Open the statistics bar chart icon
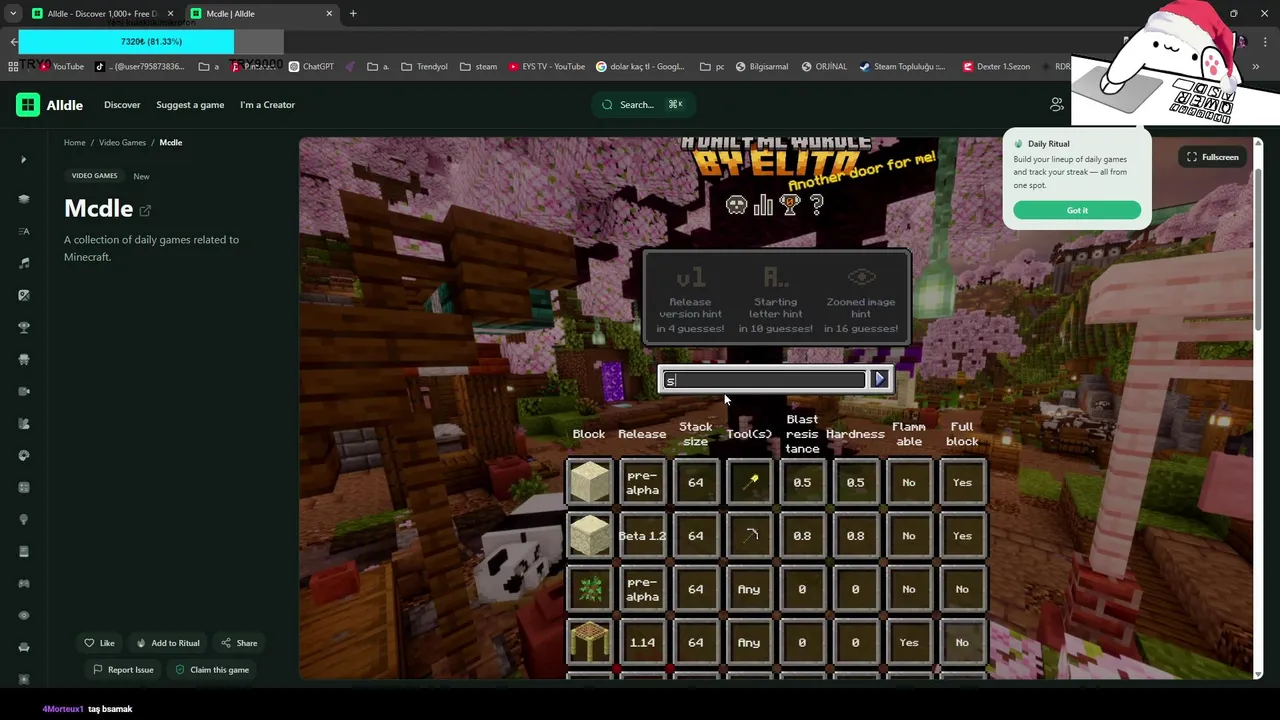 pyautogui.click(x=764, y=205)
